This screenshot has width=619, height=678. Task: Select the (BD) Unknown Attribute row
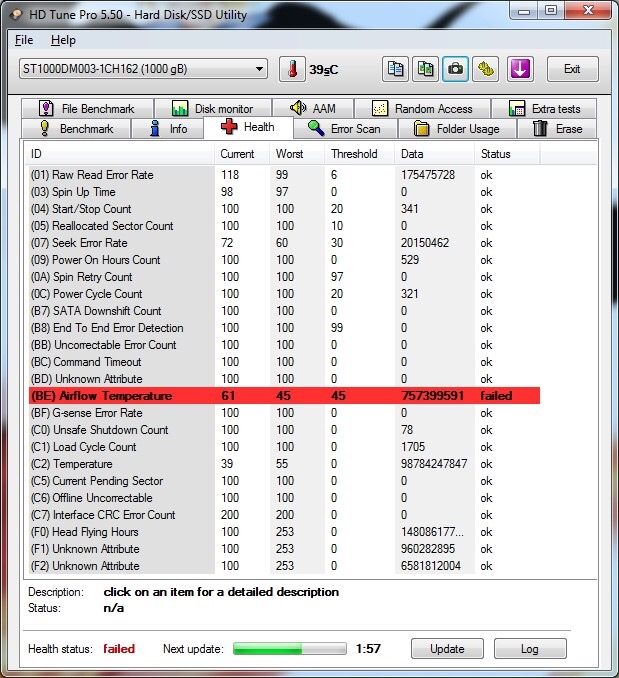point(284,379)
